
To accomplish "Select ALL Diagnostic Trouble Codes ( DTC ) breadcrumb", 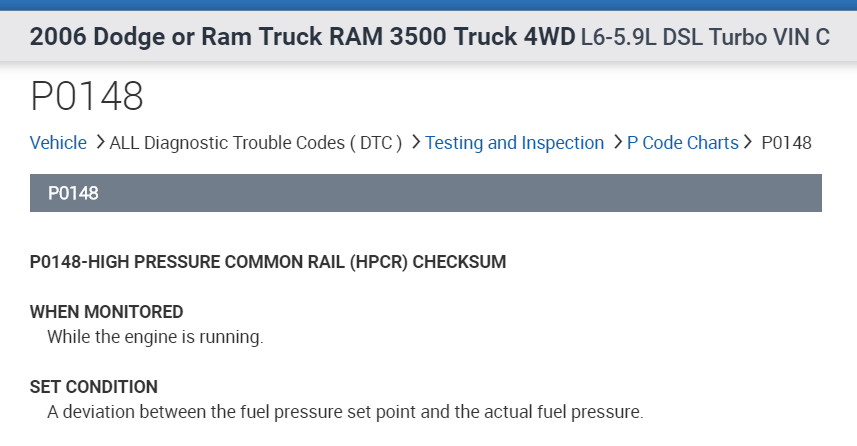I will coord(255,143).
